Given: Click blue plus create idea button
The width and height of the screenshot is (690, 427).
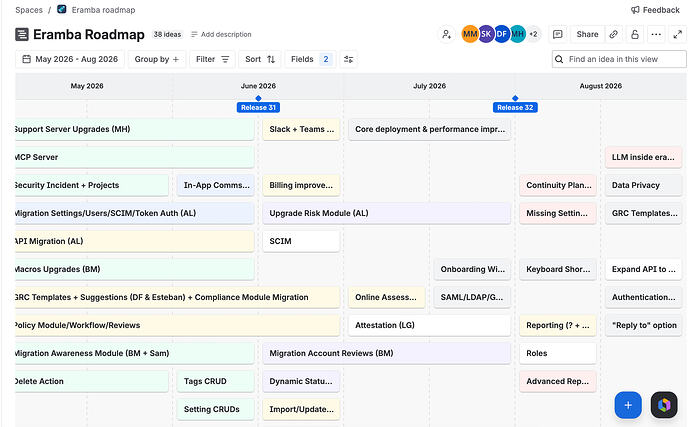Looking at the screenshot, I should pyautogui.click(x=628, y=405).
